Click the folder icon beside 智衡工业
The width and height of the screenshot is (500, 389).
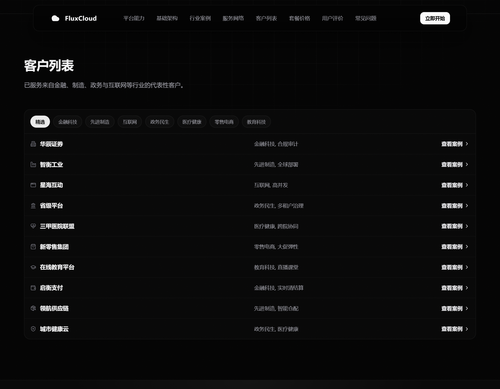[33, 165]
